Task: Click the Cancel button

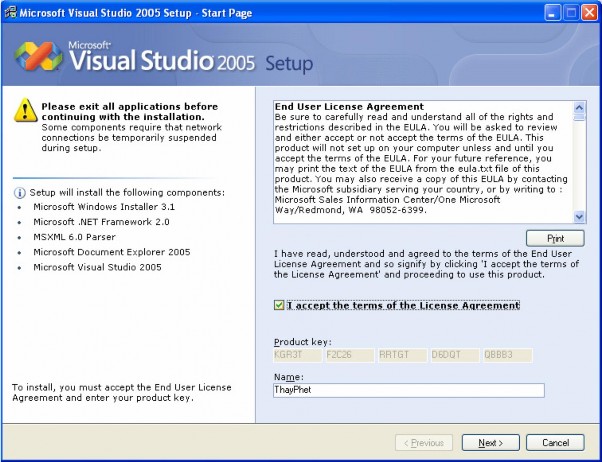Action: 555,443
